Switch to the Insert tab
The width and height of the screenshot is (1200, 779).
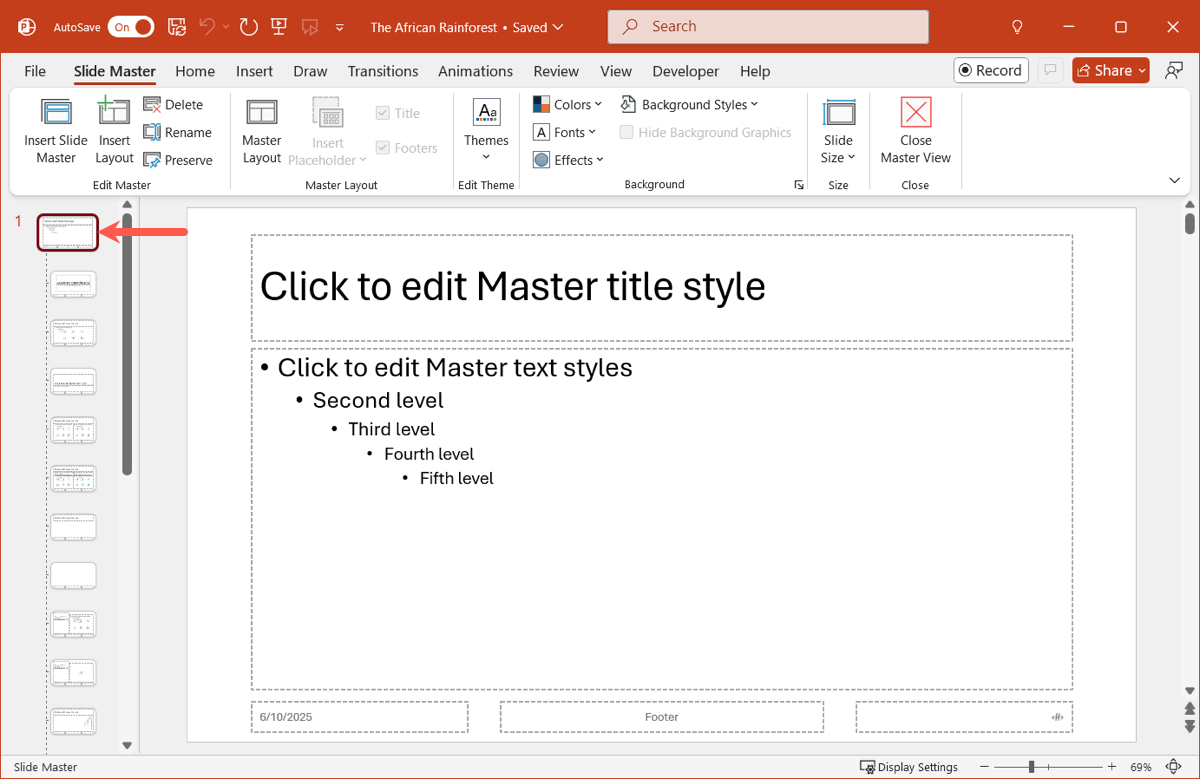click(254, 71)
